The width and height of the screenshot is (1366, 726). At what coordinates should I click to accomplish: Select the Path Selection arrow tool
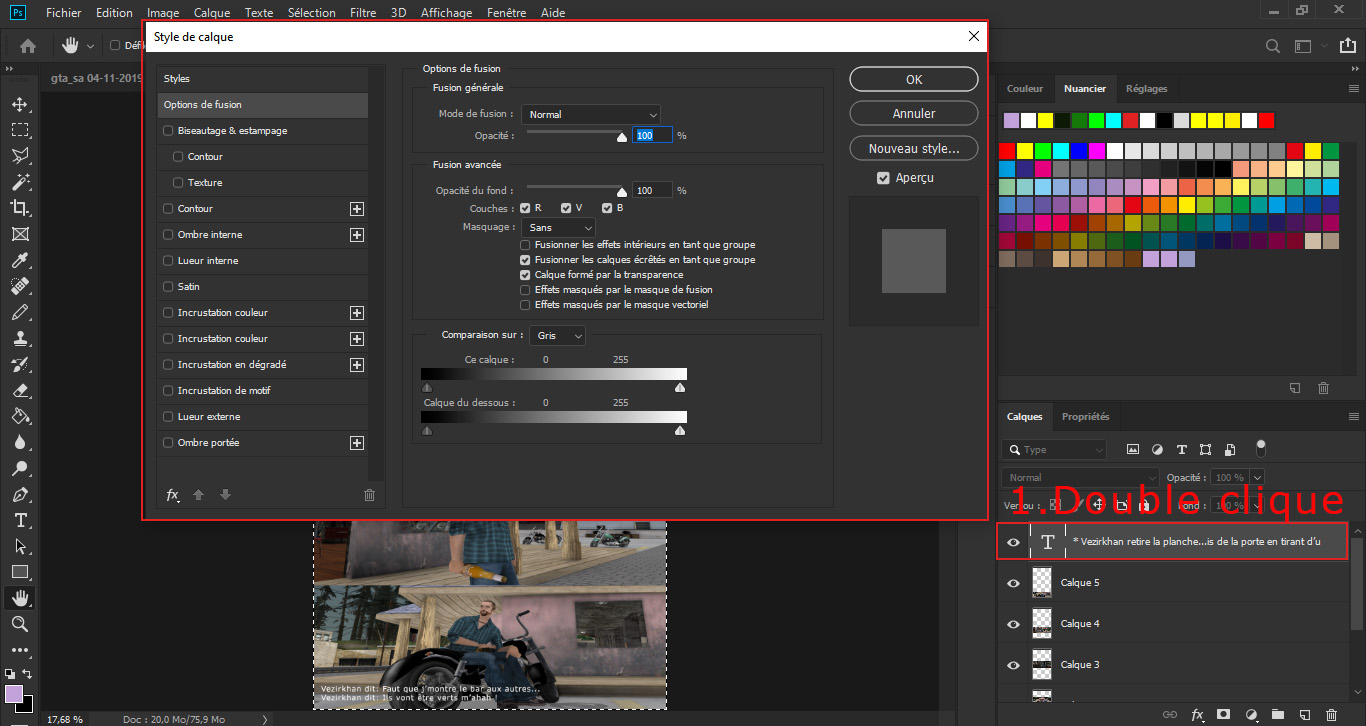19,546
